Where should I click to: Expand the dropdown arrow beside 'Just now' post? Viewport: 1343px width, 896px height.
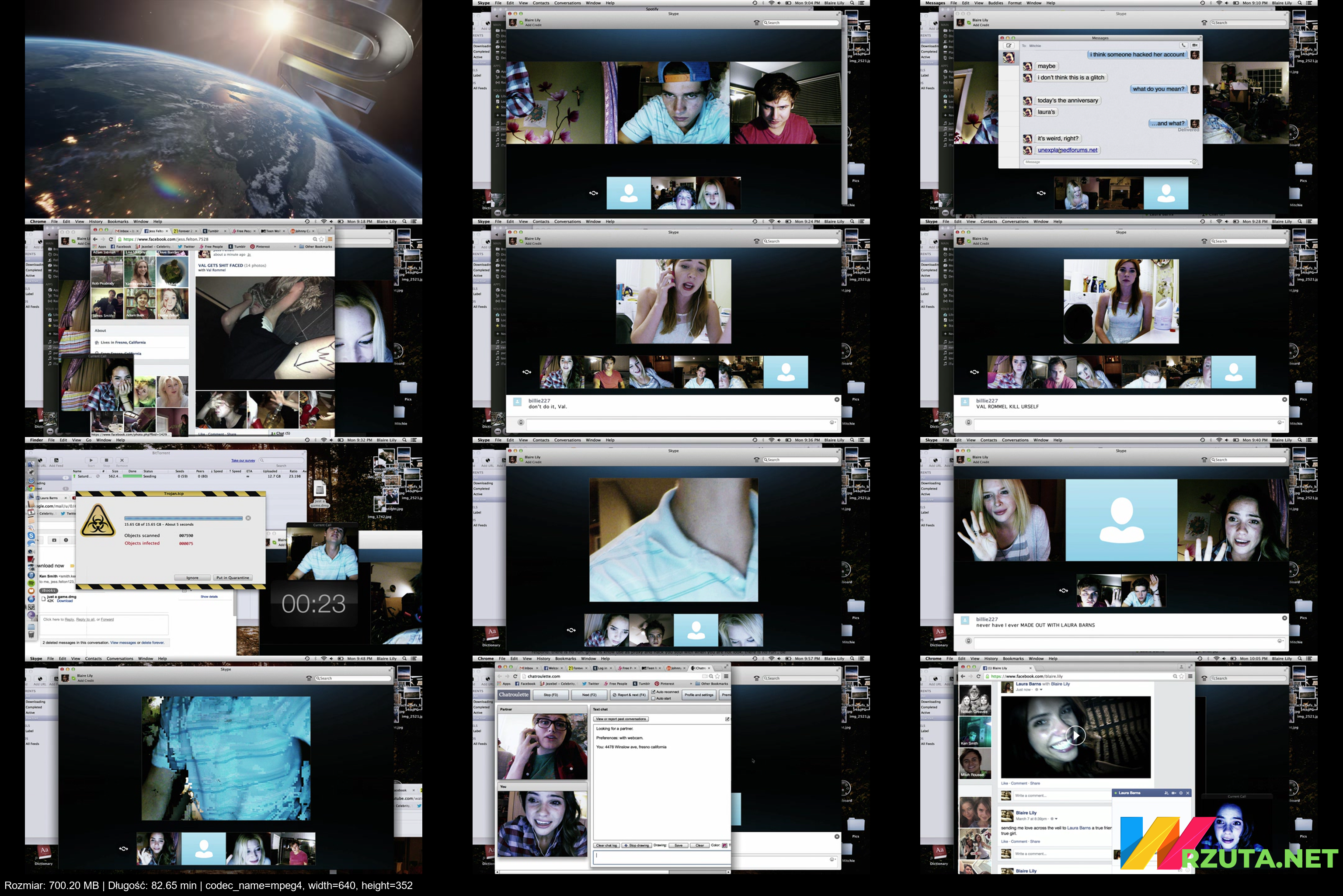click(x=1040, y=690)
